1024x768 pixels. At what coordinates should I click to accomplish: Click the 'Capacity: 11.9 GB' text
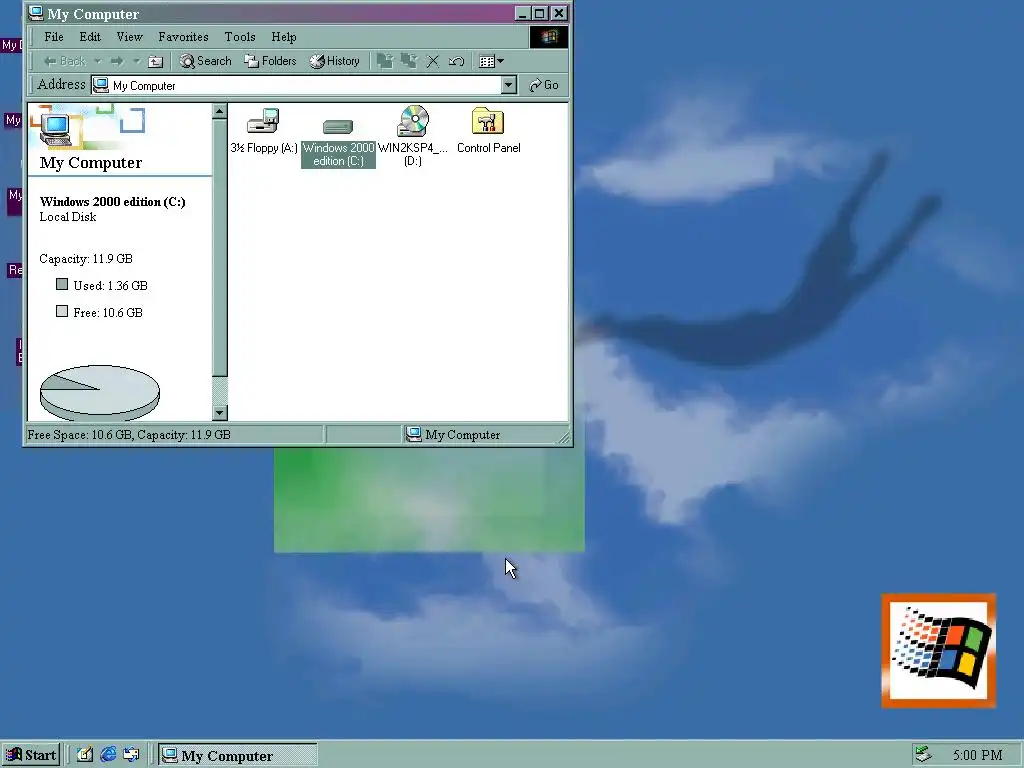click(x=86, y=259)
